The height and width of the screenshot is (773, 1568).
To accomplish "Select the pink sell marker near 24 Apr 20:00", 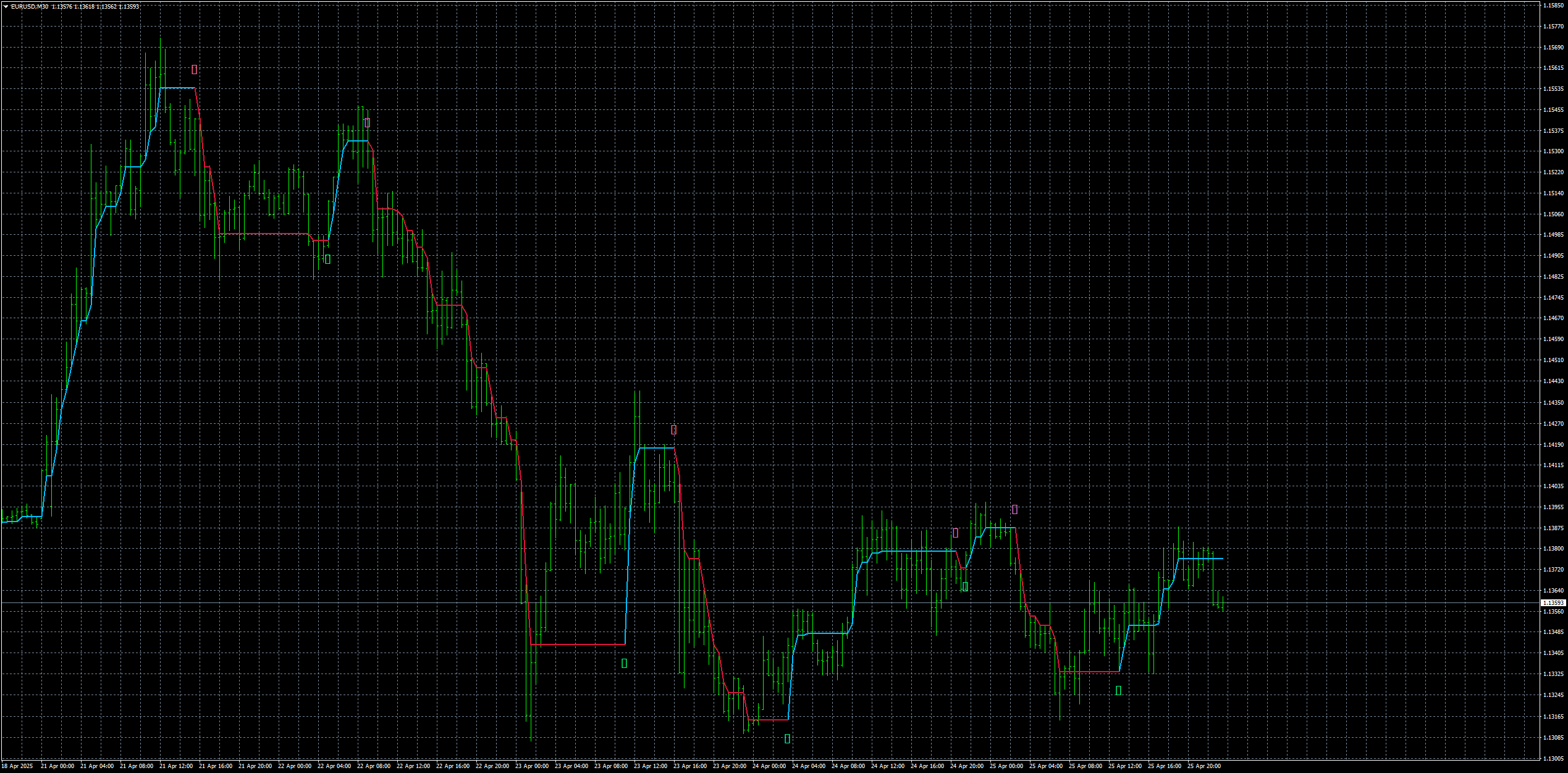I will click(956, 533).
